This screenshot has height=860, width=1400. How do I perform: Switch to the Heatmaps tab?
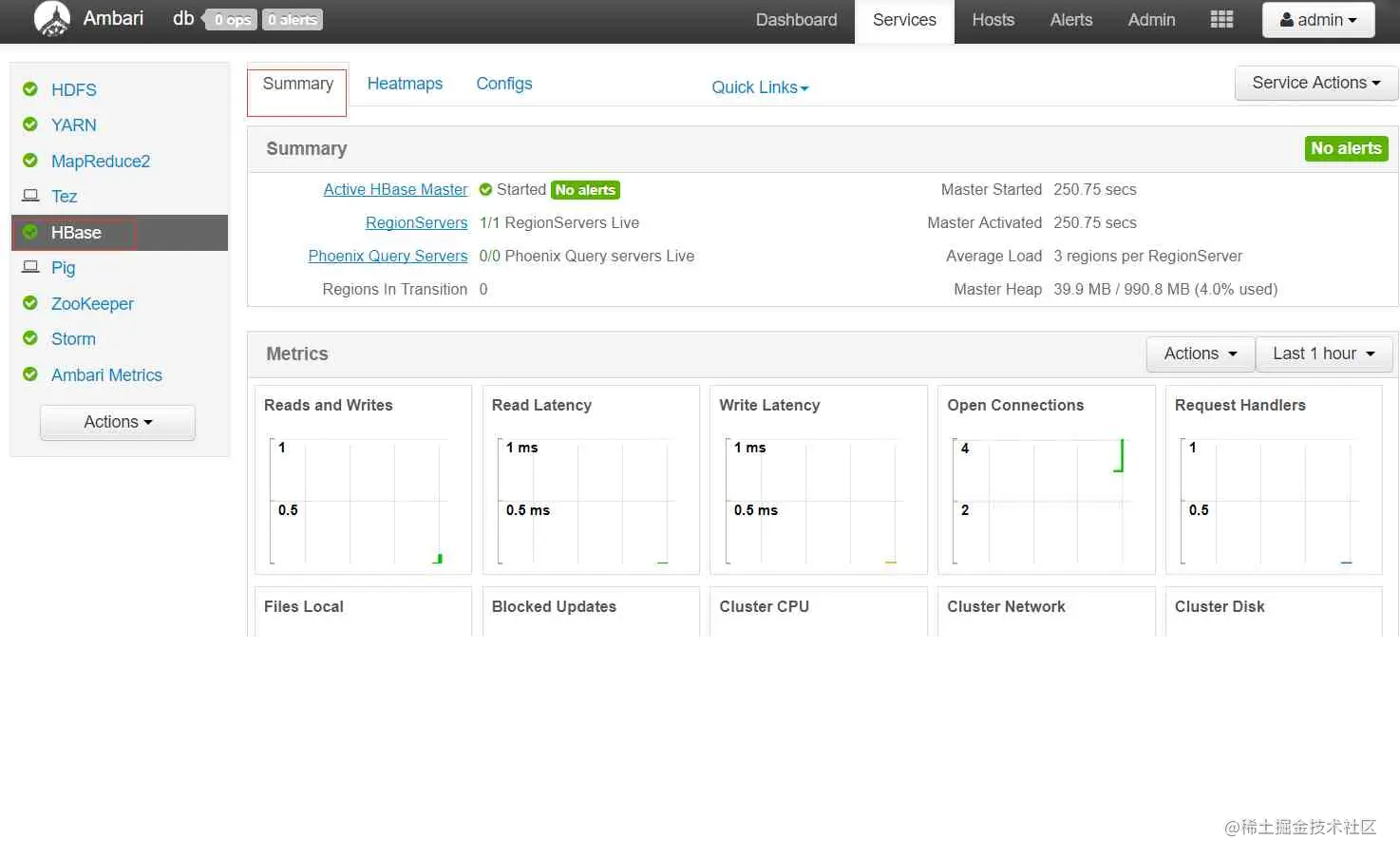(x=405, y=84)
